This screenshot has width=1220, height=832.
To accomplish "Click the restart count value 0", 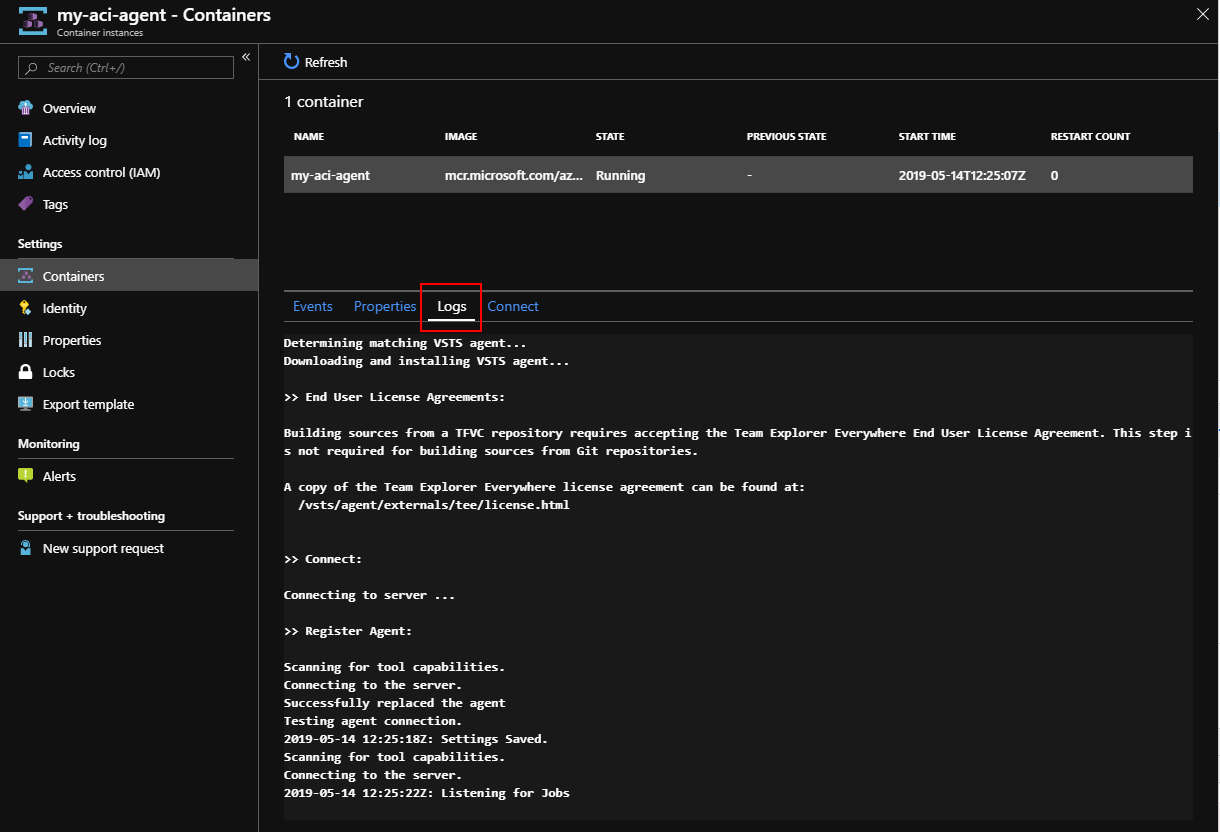I will coord(1055,175).
